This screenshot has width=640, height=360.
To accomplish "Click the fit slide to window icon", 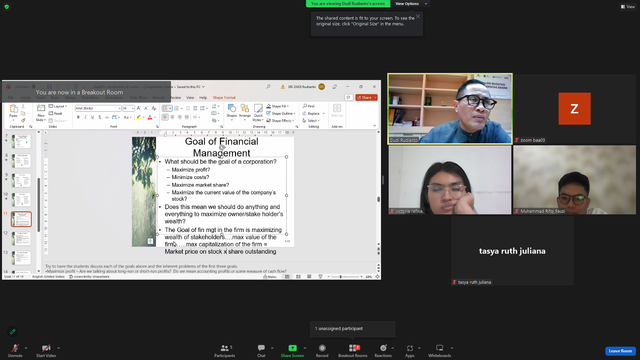I will tap(378, 277).
